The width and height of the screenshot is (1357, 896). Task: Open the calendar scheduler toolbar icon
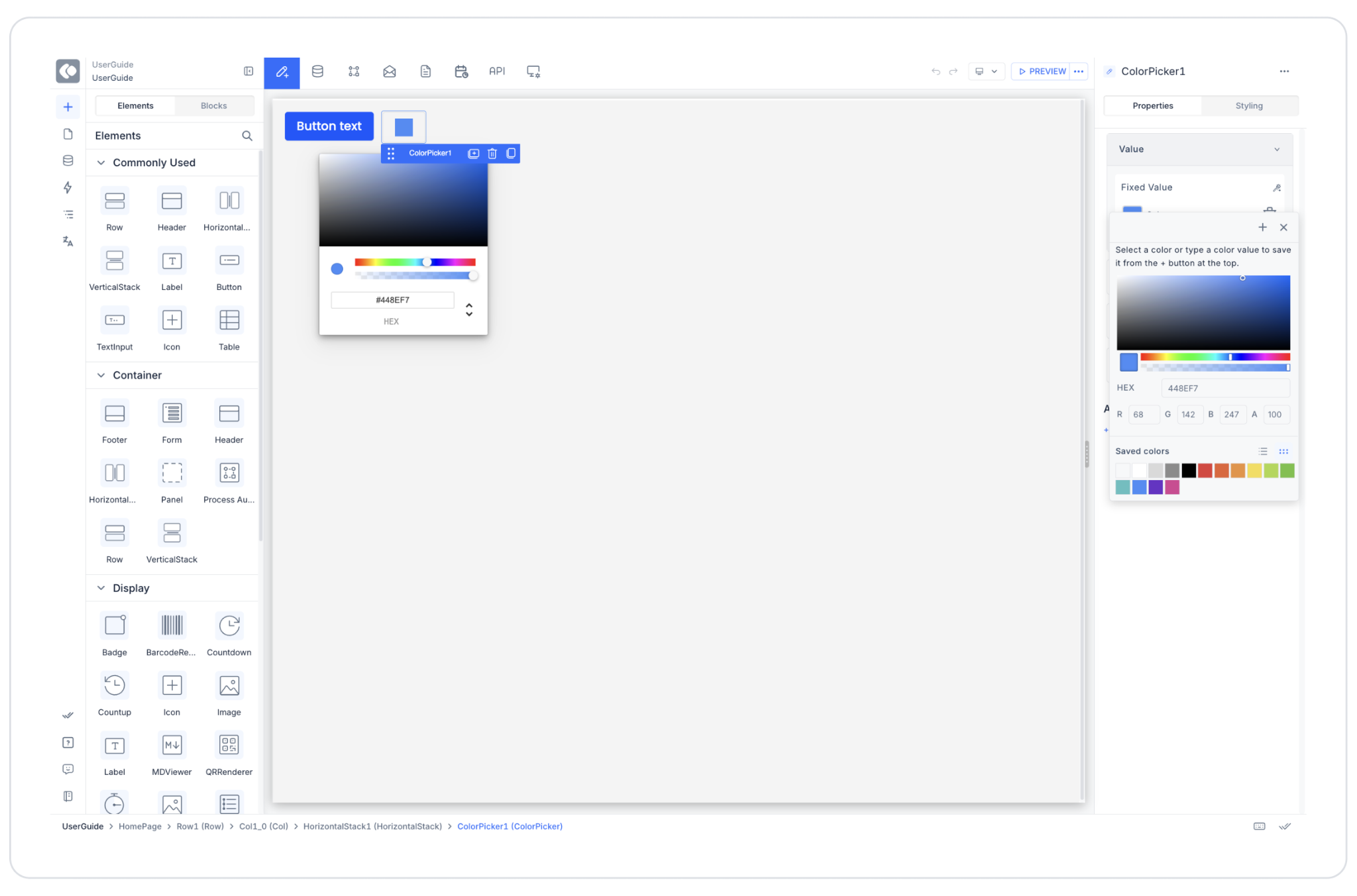tap(461, 72)
